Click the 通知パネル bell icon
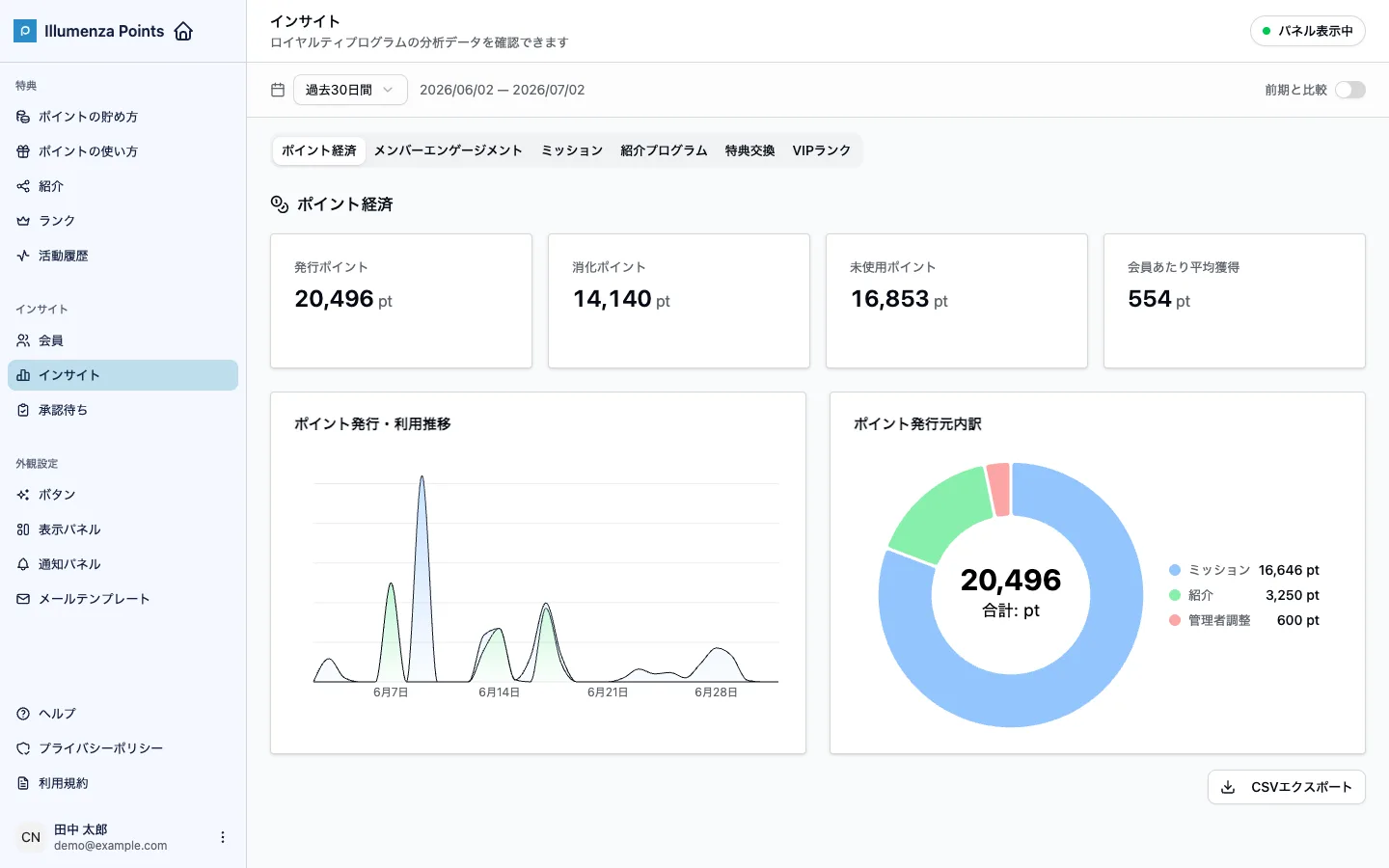This screenshot has width=1389, height=868. pos(23,564)
